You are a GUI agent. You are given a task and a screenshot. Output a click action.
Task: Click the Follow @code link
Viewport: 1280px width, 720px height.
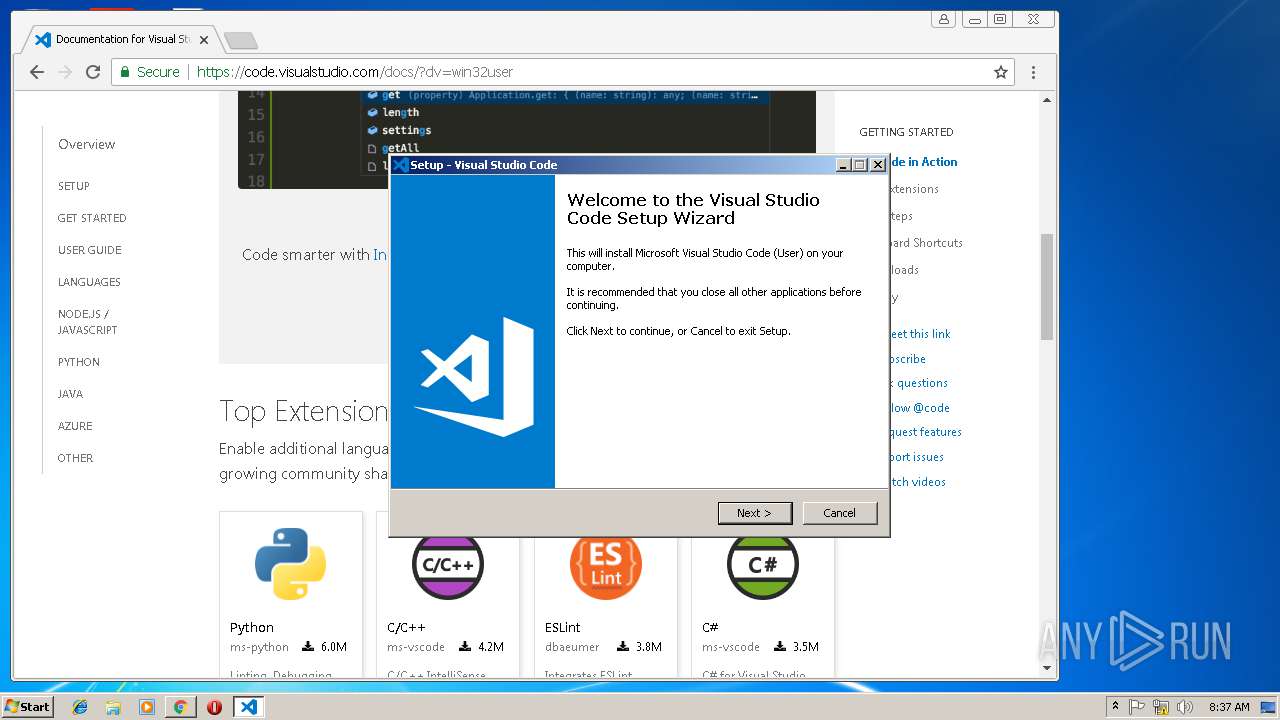tap(920, 408)
